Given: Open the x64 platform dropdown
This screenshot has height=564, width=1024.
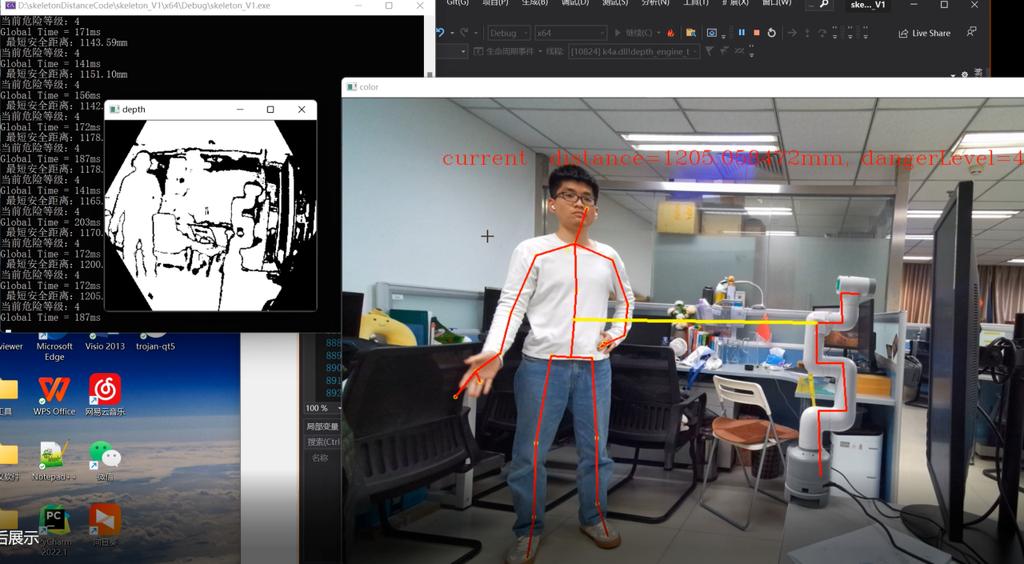Looking at the screenshot, I should pyautogui.click(x=570, y=33).
